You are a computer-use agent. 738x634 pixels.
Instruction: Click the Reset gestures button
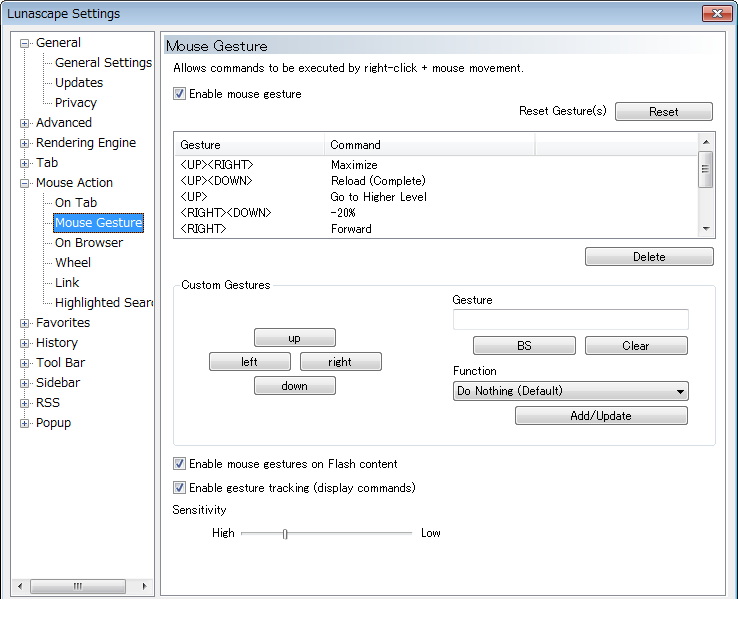coord(664,112)
